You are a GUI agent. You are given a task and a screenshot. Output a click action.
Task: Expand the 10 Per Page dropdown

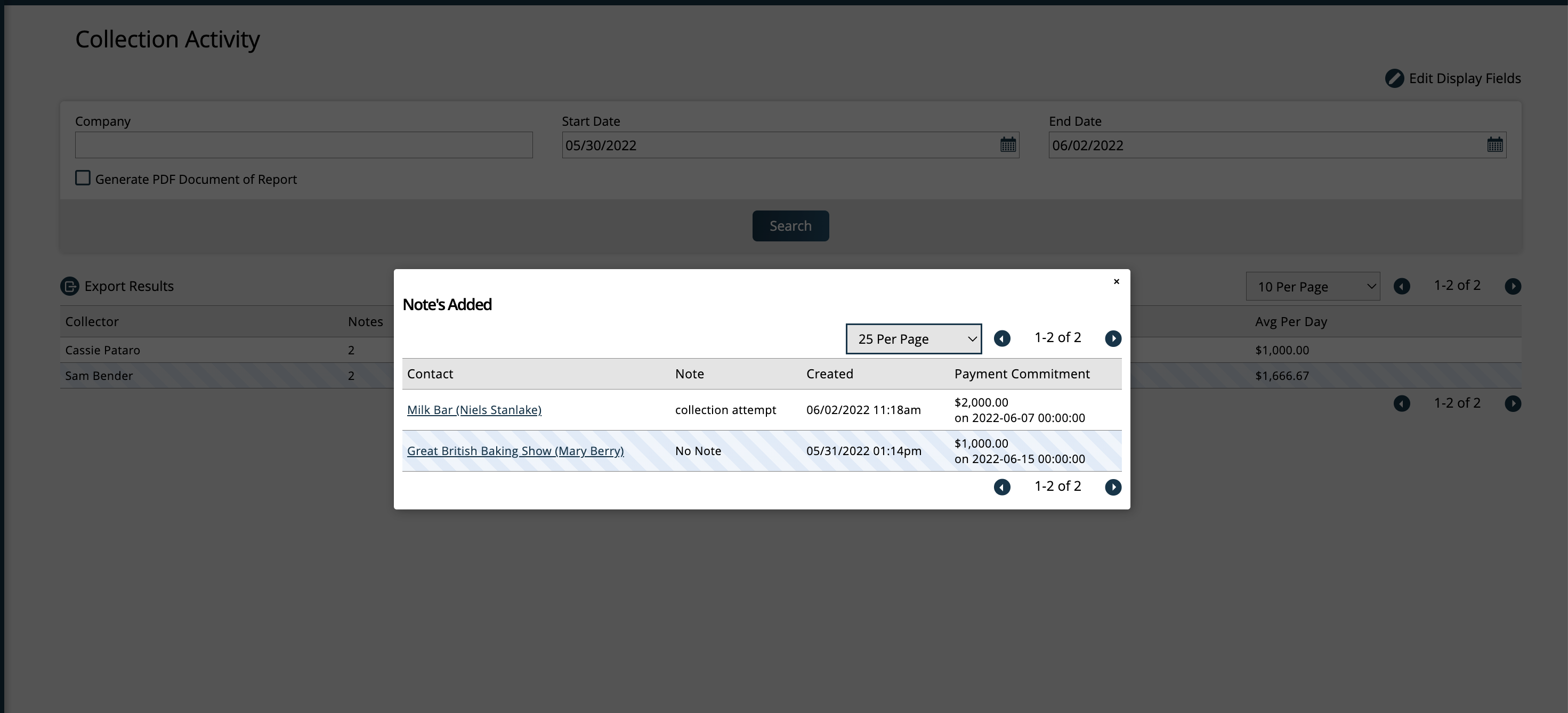pos(1312,287)
